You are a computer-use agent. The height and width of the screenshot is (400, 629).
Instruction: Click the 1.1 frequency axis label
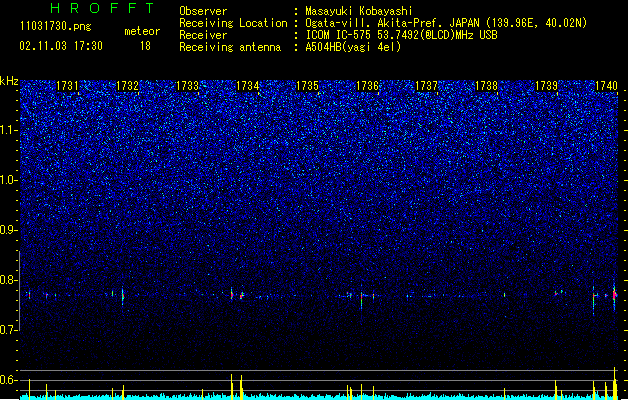tap(9, 130)
